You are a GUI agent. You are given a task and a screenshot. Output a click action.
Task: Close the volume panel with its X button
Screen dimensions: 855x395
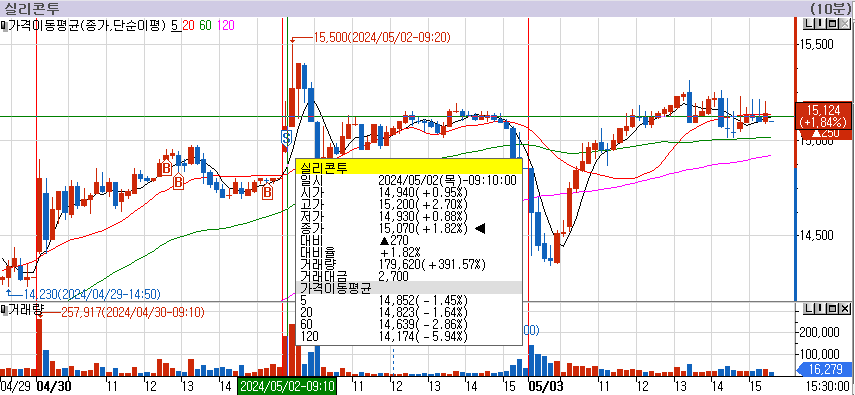pos(844,309)
